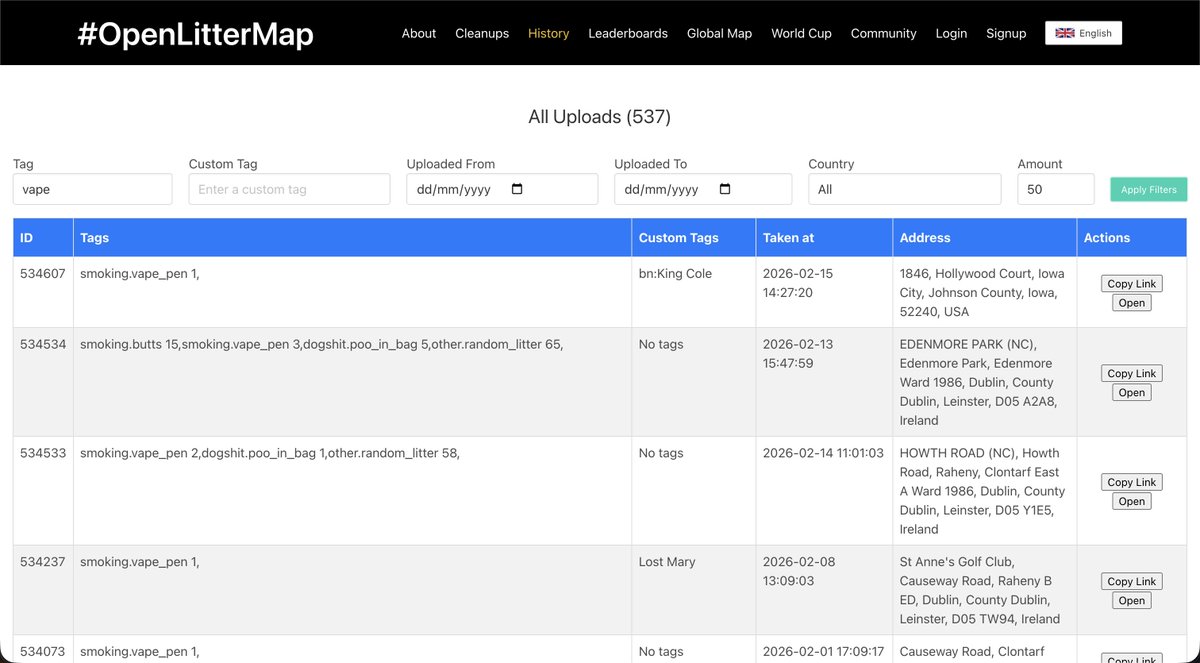Click the Uploaded To date field

(x=703, y=189)
